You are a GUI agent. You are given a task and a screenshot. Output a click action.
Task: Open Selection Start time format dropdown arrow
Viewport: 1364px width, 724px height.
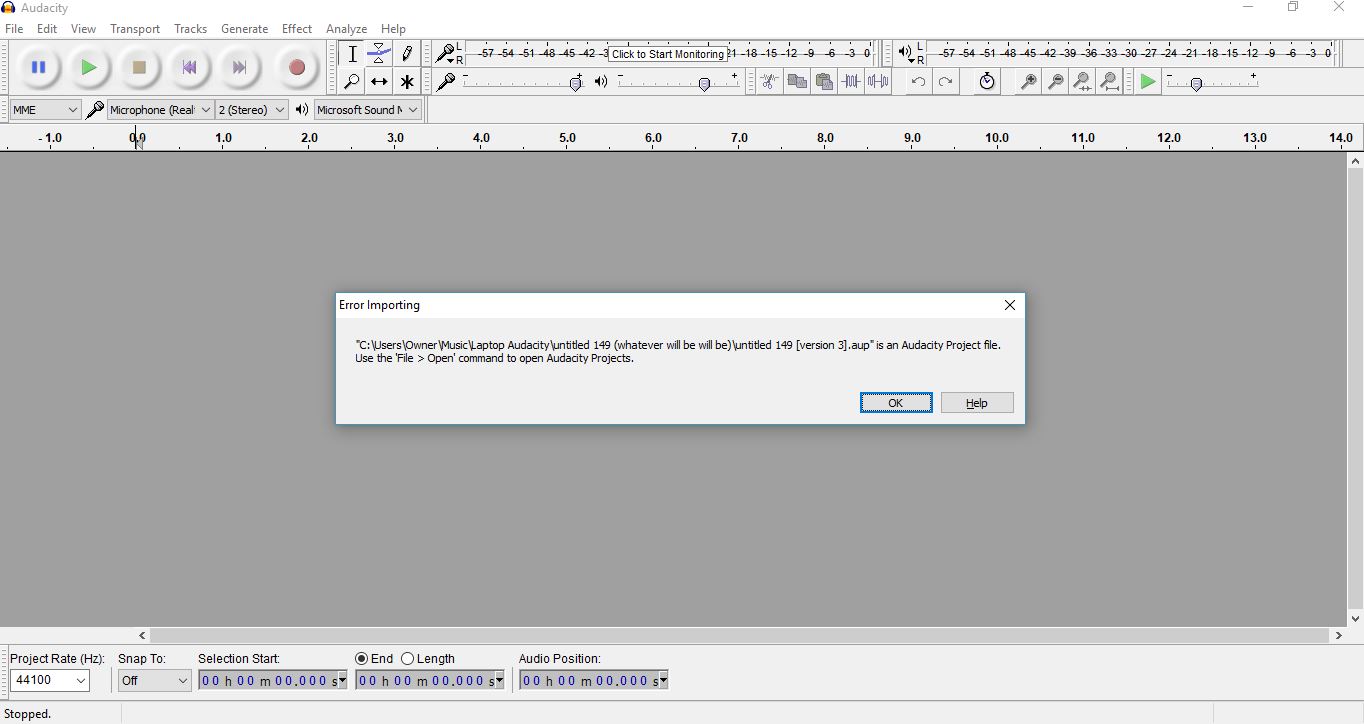pyautogui.click(x=341, y=681)
